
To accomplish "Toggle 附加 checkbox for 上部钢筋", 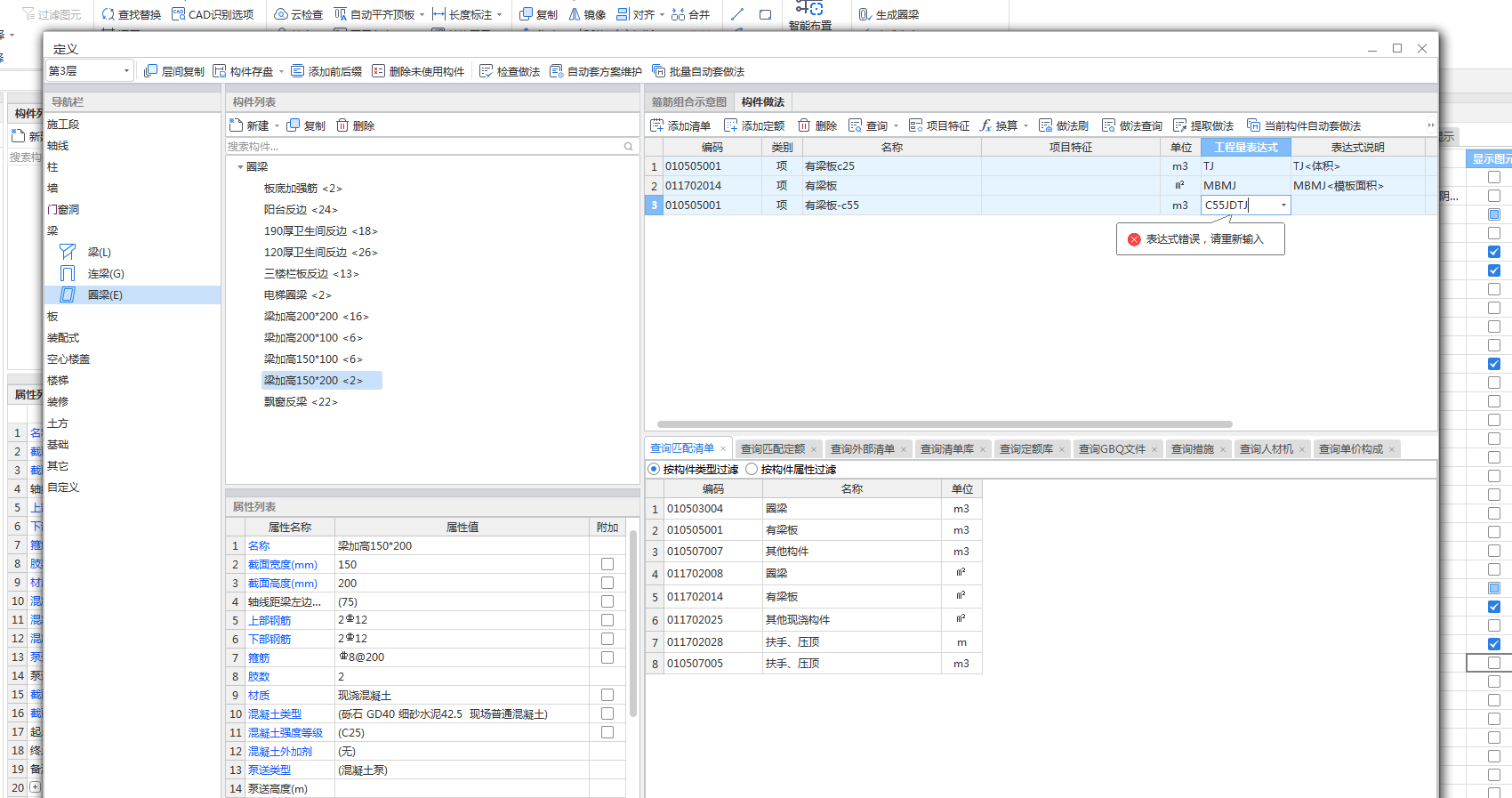I will click(x=607, y=620).
